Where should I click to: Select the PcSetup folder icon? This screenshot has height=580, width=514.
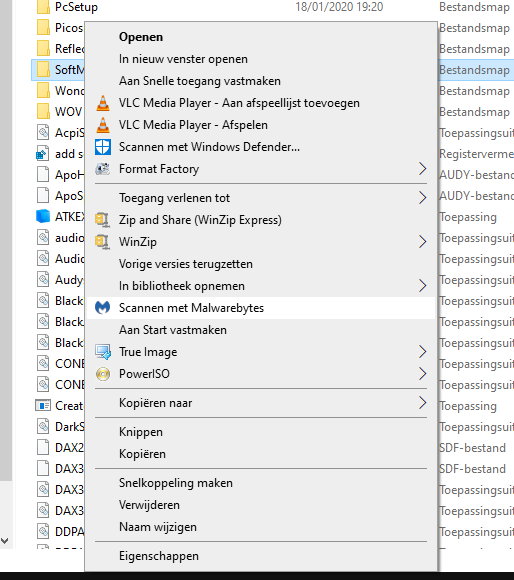pos(43,7)
